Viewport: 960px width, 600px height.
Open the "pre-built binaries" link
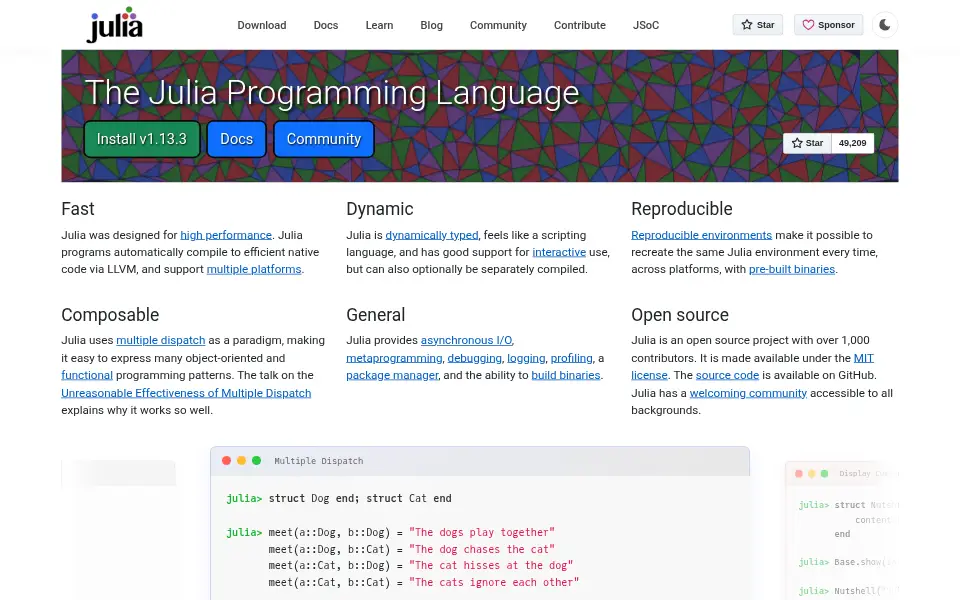point(792,269)
